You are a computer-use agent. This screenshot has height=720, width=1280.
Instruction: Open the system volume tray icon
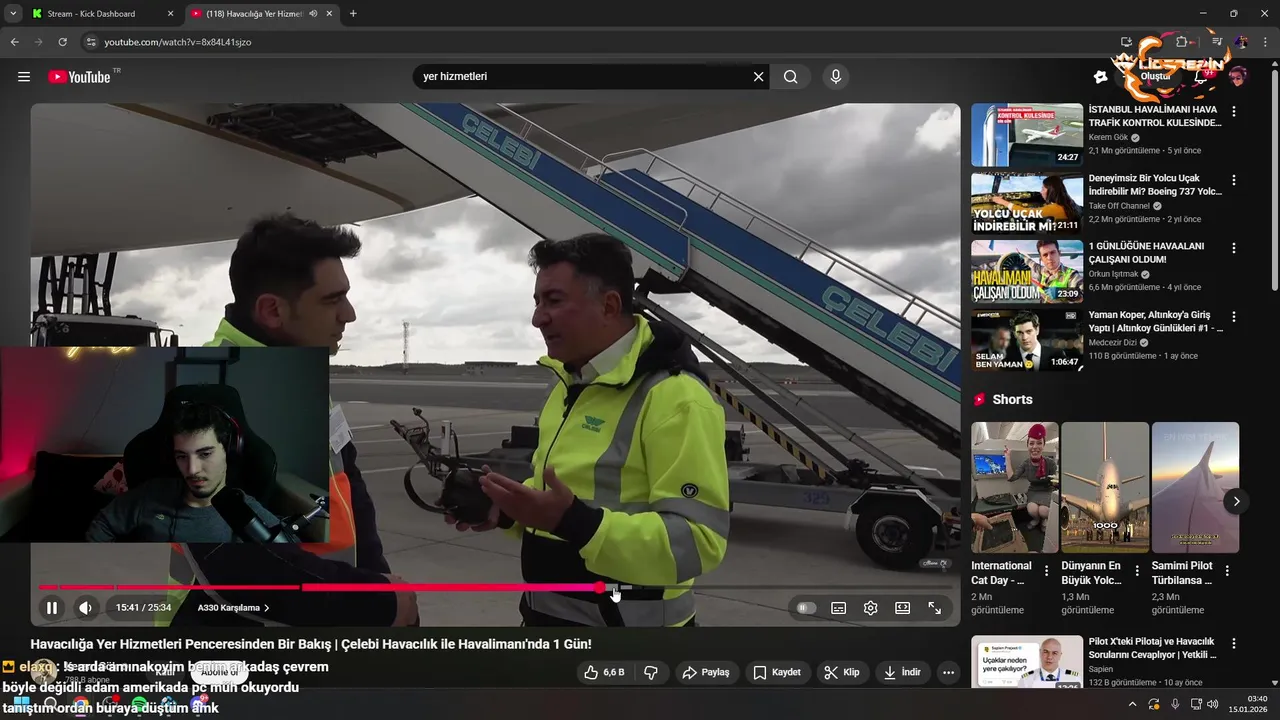(1213, 704)
